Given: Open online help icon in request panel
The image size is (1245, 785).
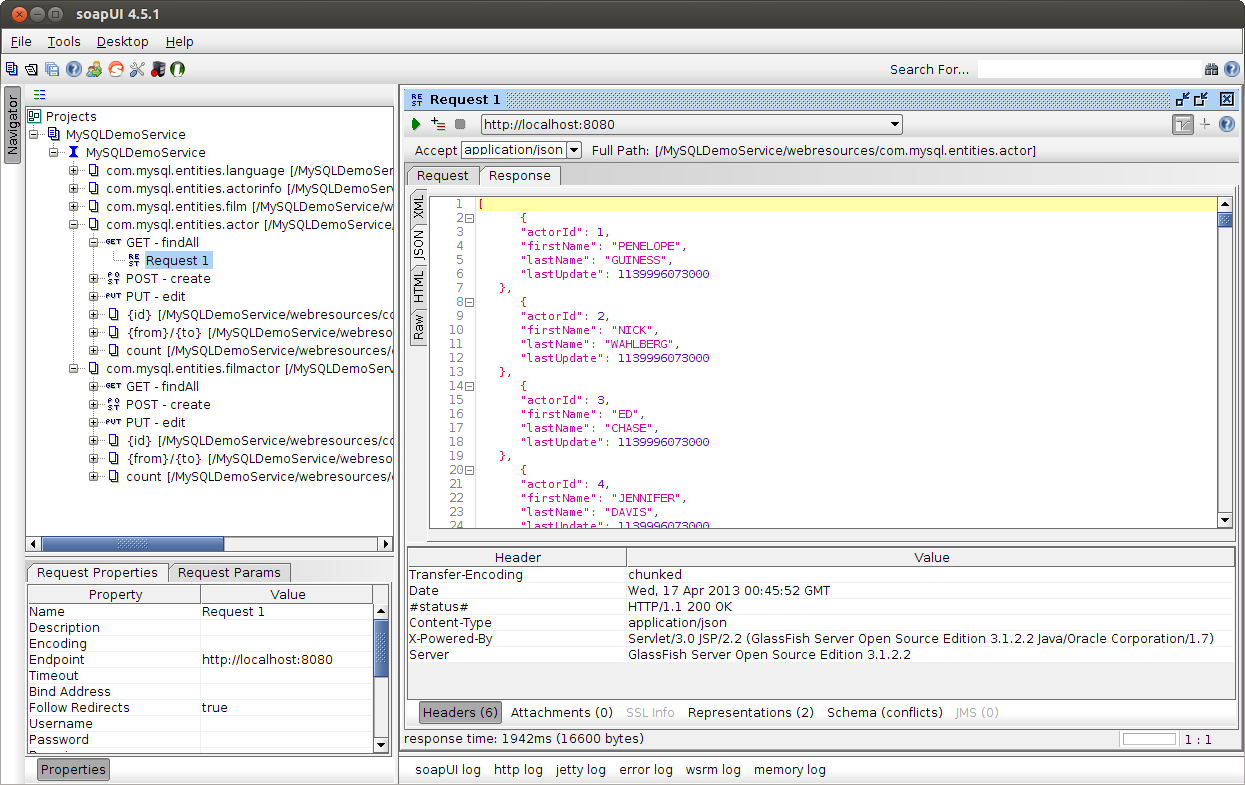Looking at the screenshot, I should [x=1226, y=124].
